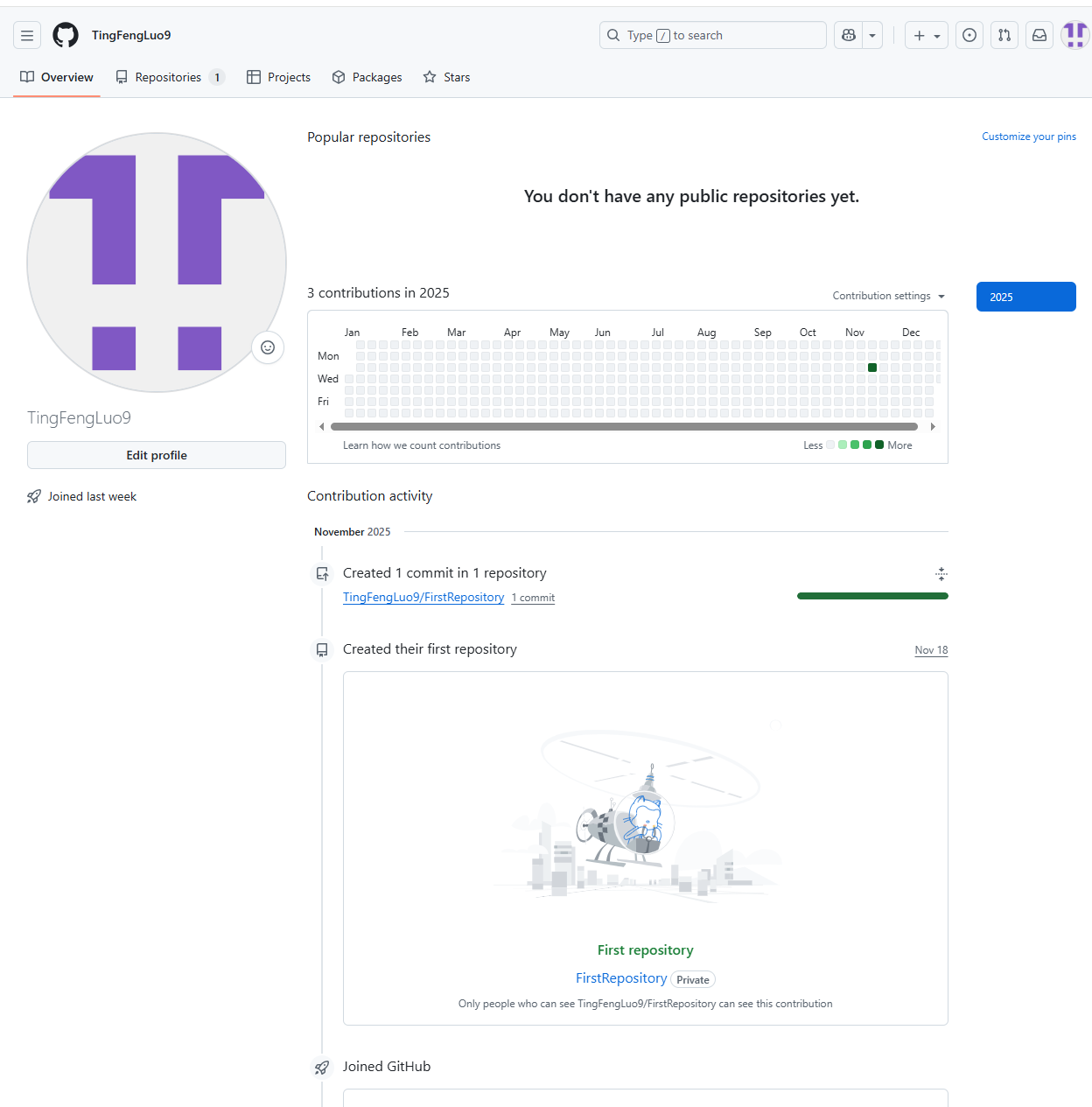
Task: Open the Copilot chat icon
Action: 848,36
